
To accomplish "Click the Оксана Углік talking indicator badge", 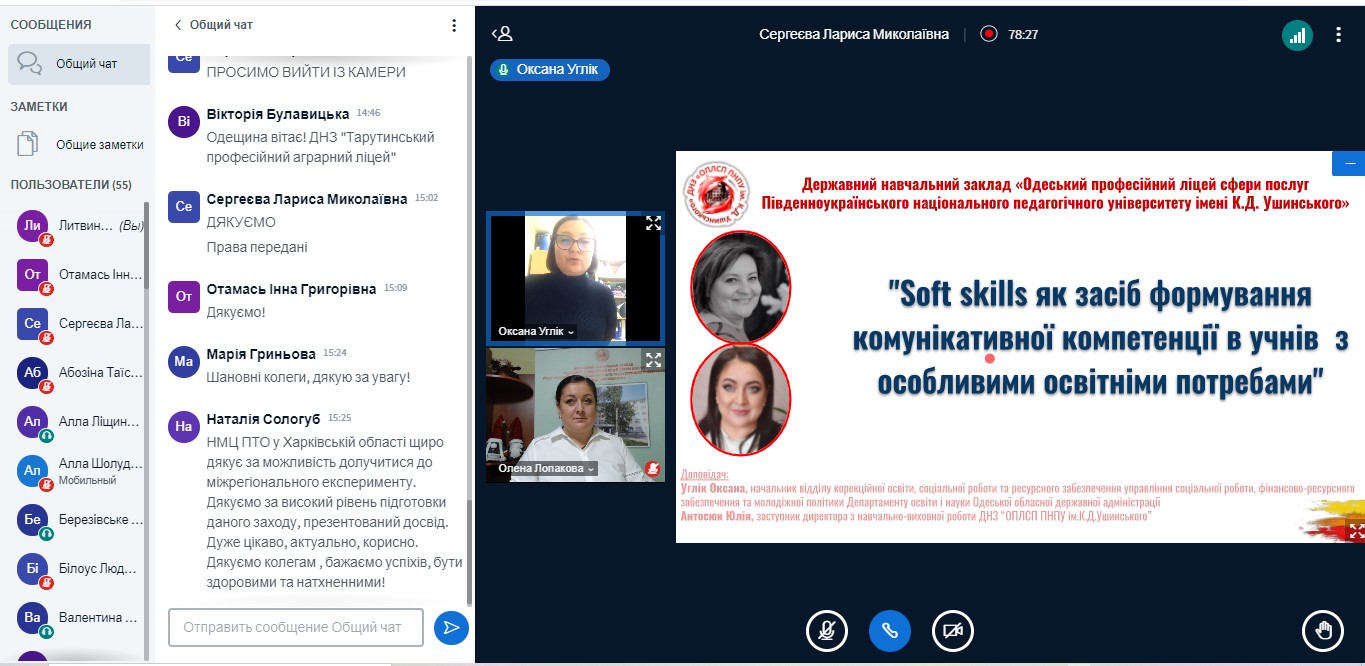I will click(549, 70).
